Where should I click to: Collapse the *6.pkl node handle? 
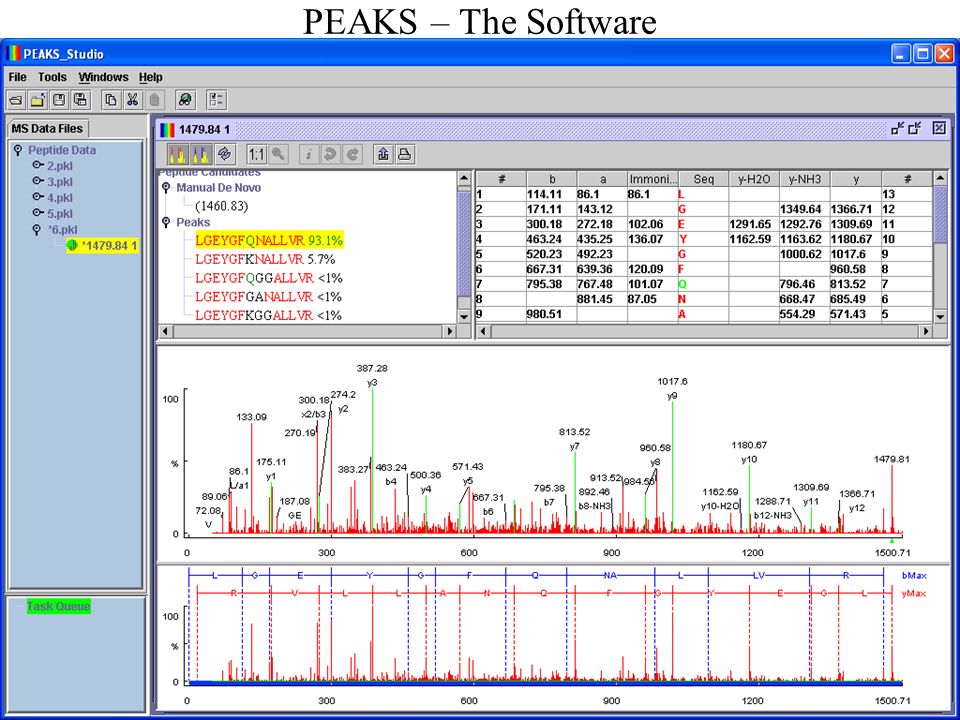click(38, 230)
